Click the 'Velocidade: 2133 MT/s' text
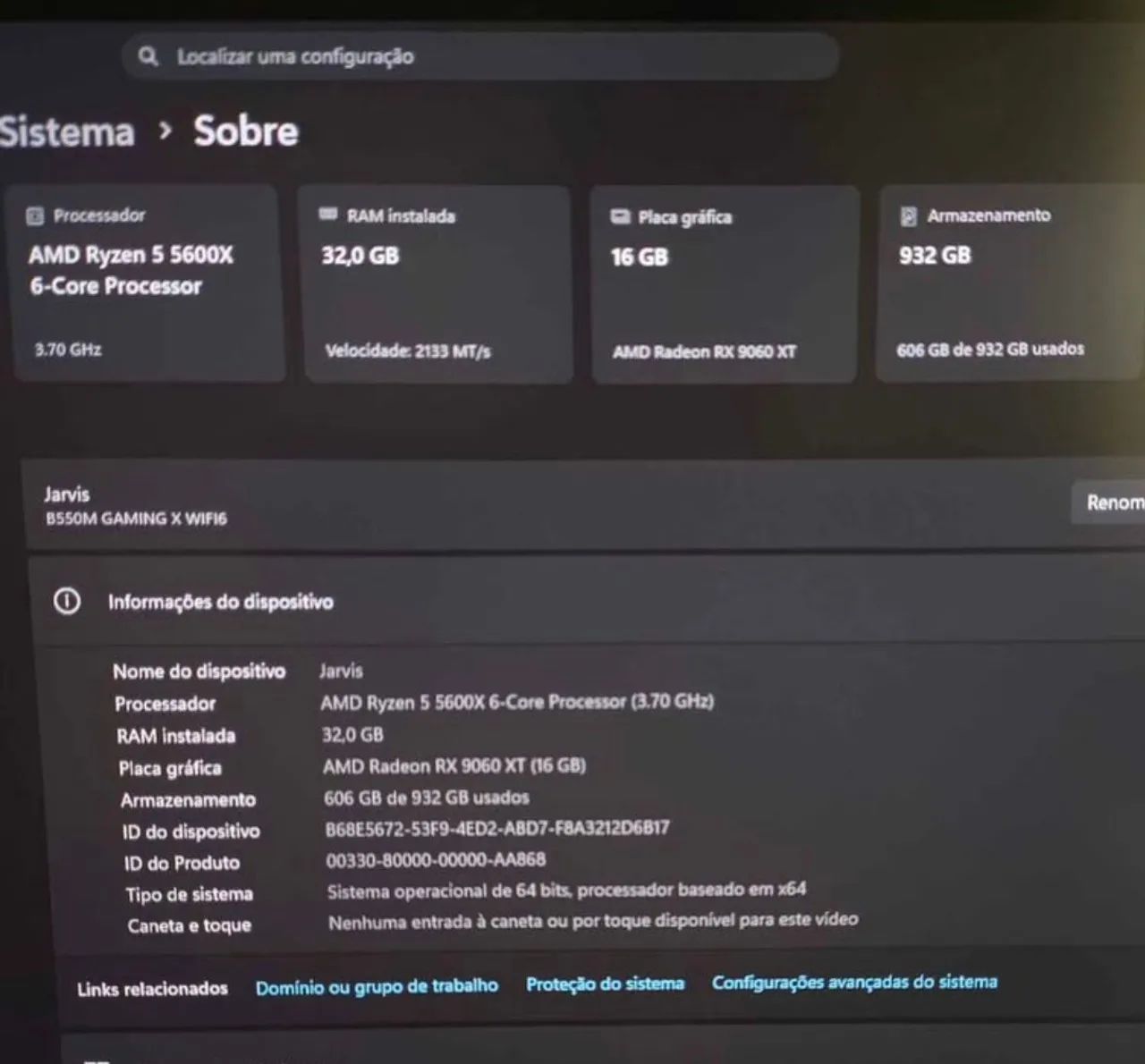 408,351
